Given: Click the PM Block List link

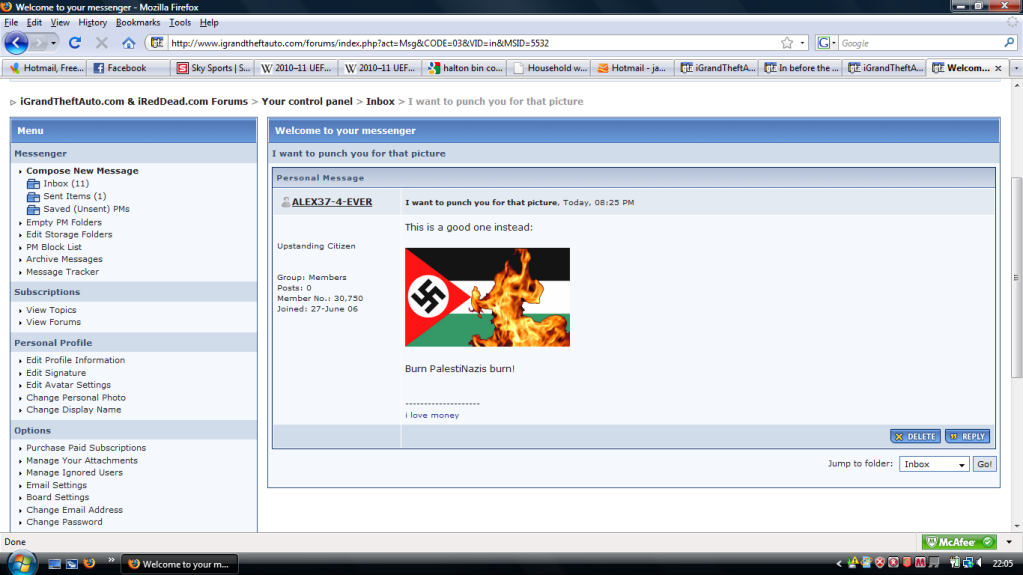Looking at the screenshot, I should click(x=53, y=247).
